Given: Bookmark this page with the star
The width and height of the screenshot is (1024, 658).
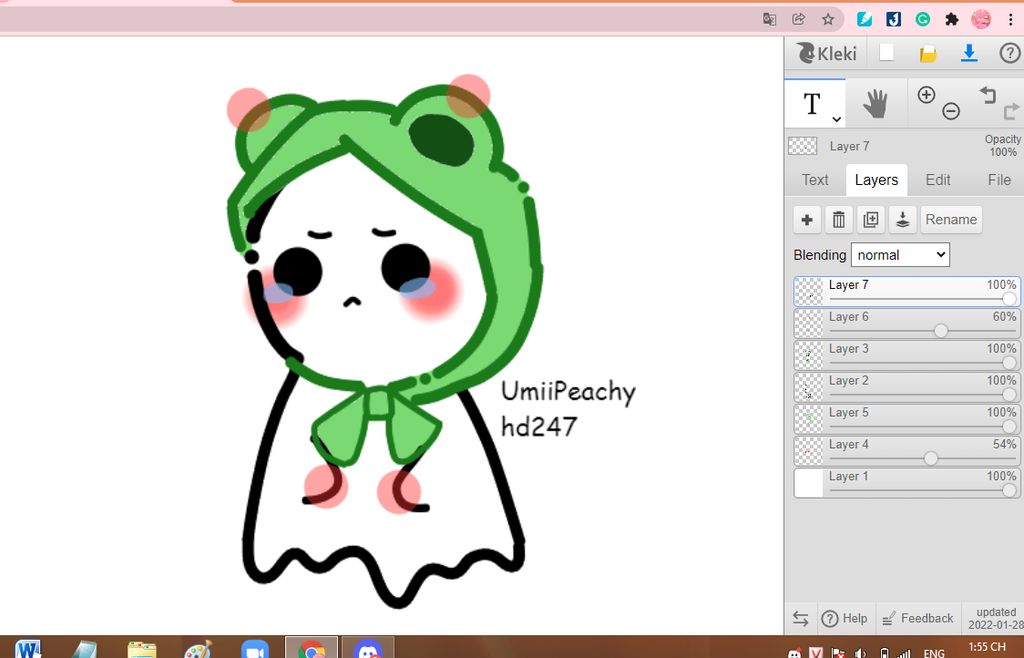Looking at the screenshot, I should click(827, 20).
